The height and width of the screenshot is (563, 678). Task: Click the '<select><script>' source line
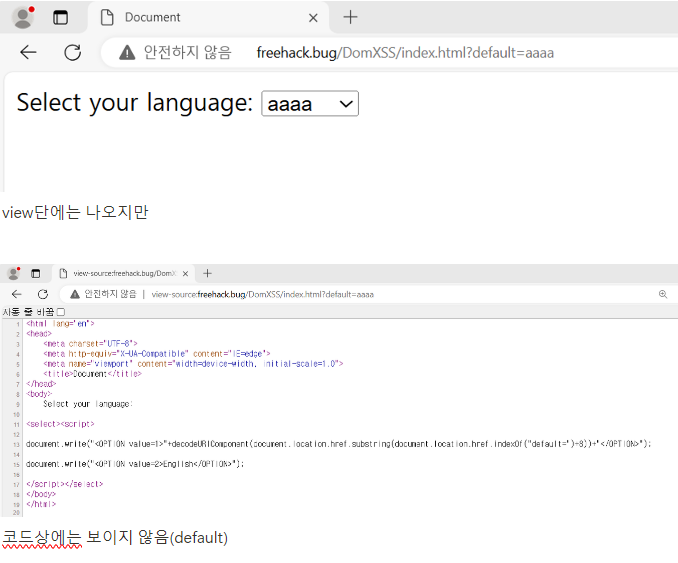60,424
